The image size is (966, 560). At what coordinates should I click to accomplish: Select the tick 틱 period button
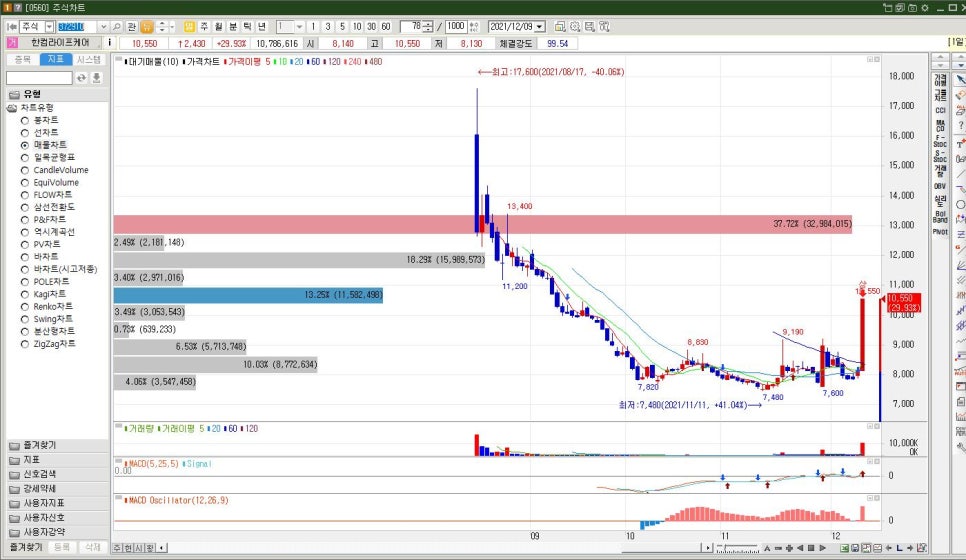coord(247,26)
